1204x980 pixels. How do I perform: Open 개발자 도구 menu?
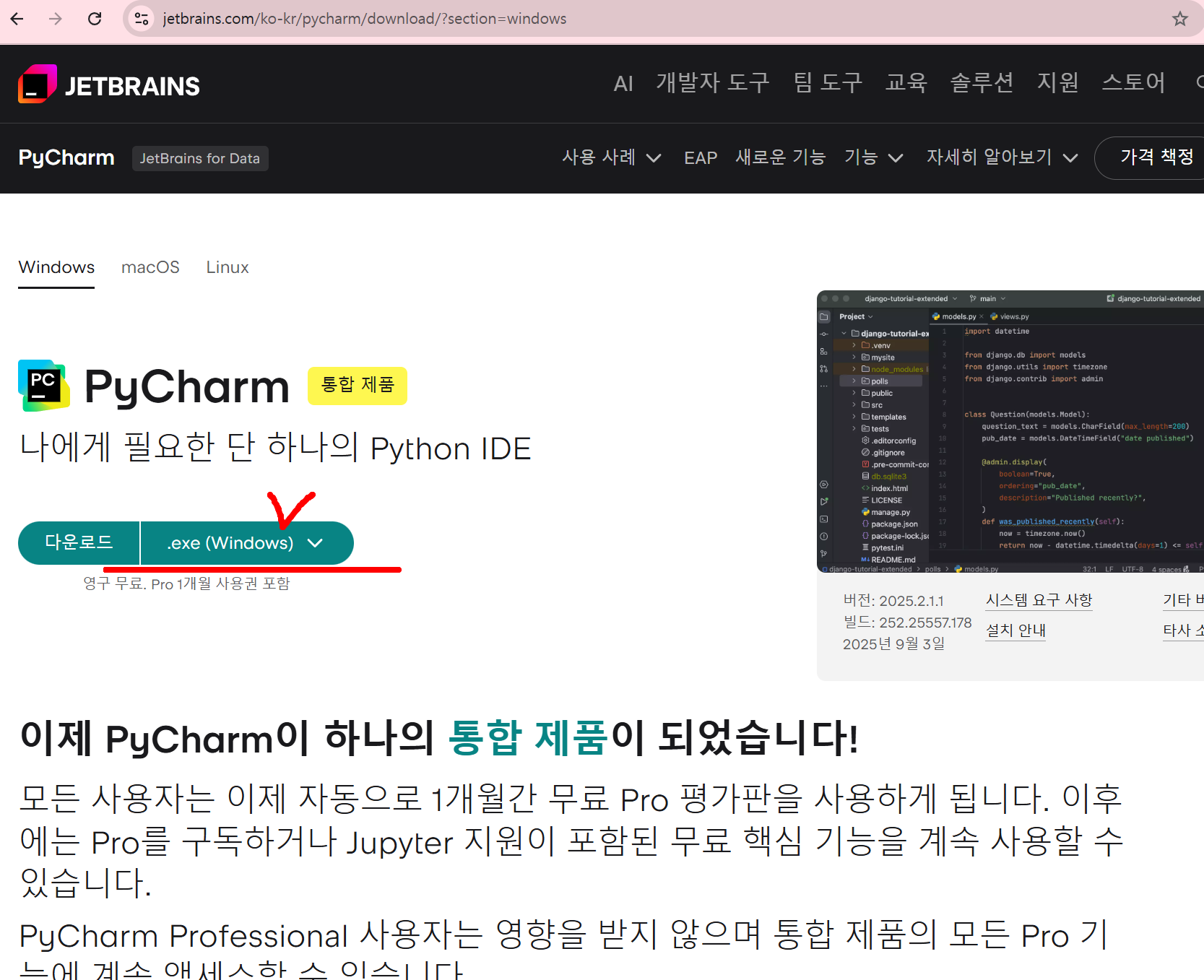pyautogui.click(x=712, y=83)
